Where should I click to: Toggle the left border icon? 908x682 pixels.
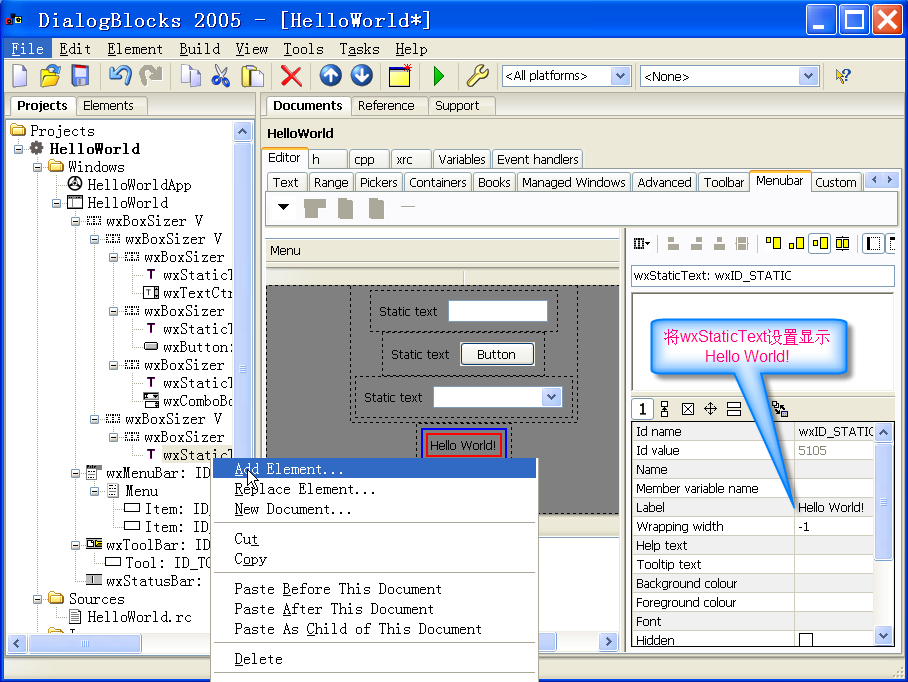(873, 243)
